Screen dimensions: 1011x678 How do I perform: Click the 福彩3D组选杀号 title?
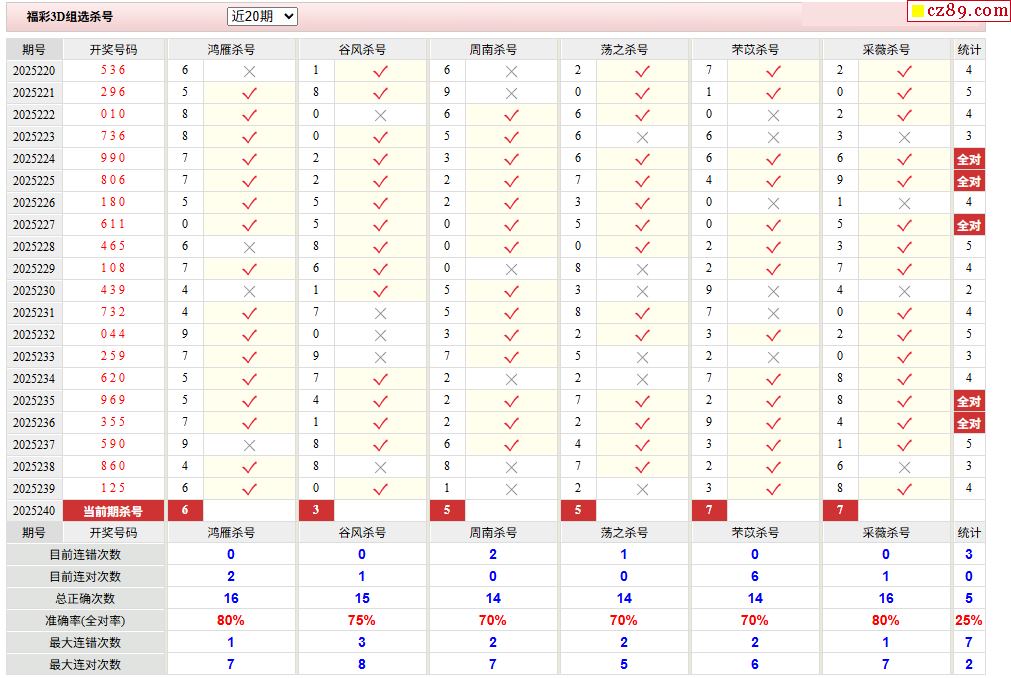point(70,17)
